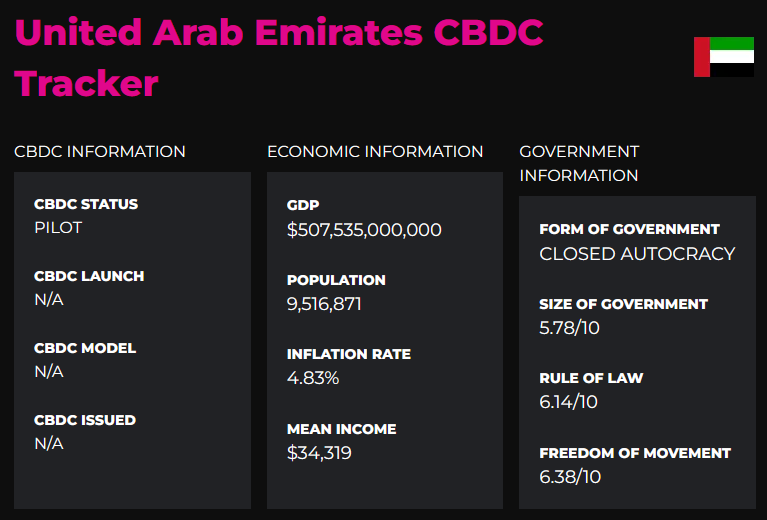The width and height of the screenshot is (767, 520).
Task: Click the PILOT status value
Action: pos(58,227)
